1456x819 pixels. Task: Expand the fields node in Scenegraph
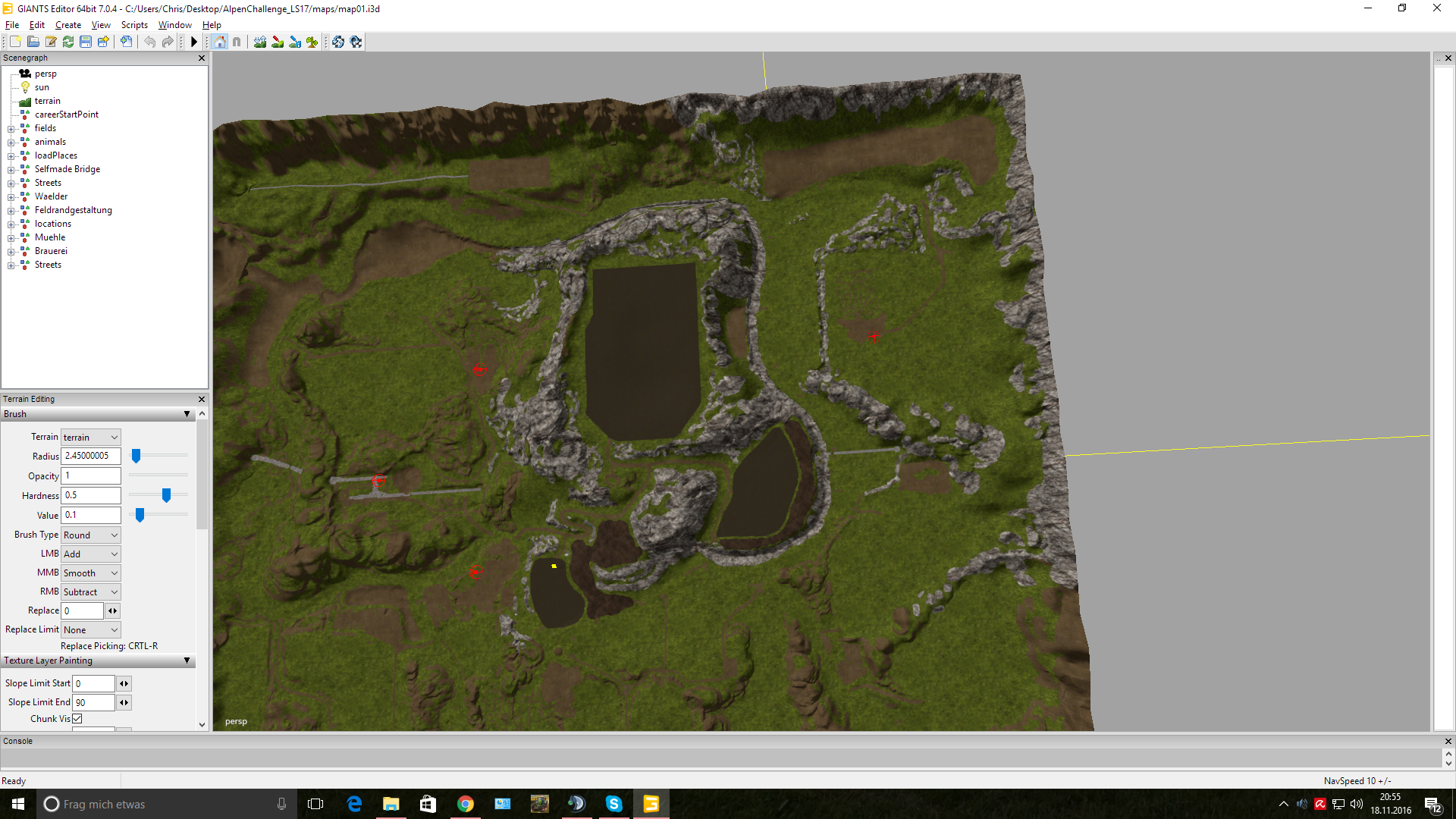pyautogui.click(x=11, y=128)
